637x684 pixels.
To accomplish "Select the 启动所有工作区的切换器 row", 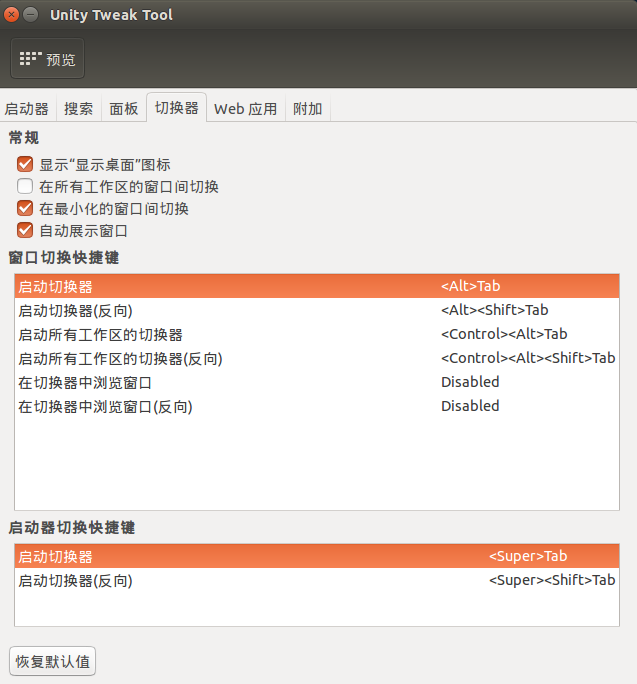I will (x=317, y=334).
